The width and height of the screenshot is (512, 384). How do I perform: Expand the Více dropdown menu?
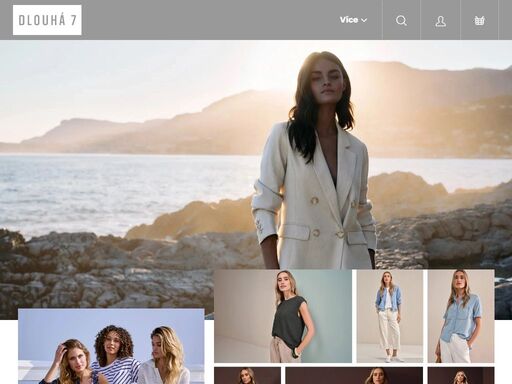[353, 20]
